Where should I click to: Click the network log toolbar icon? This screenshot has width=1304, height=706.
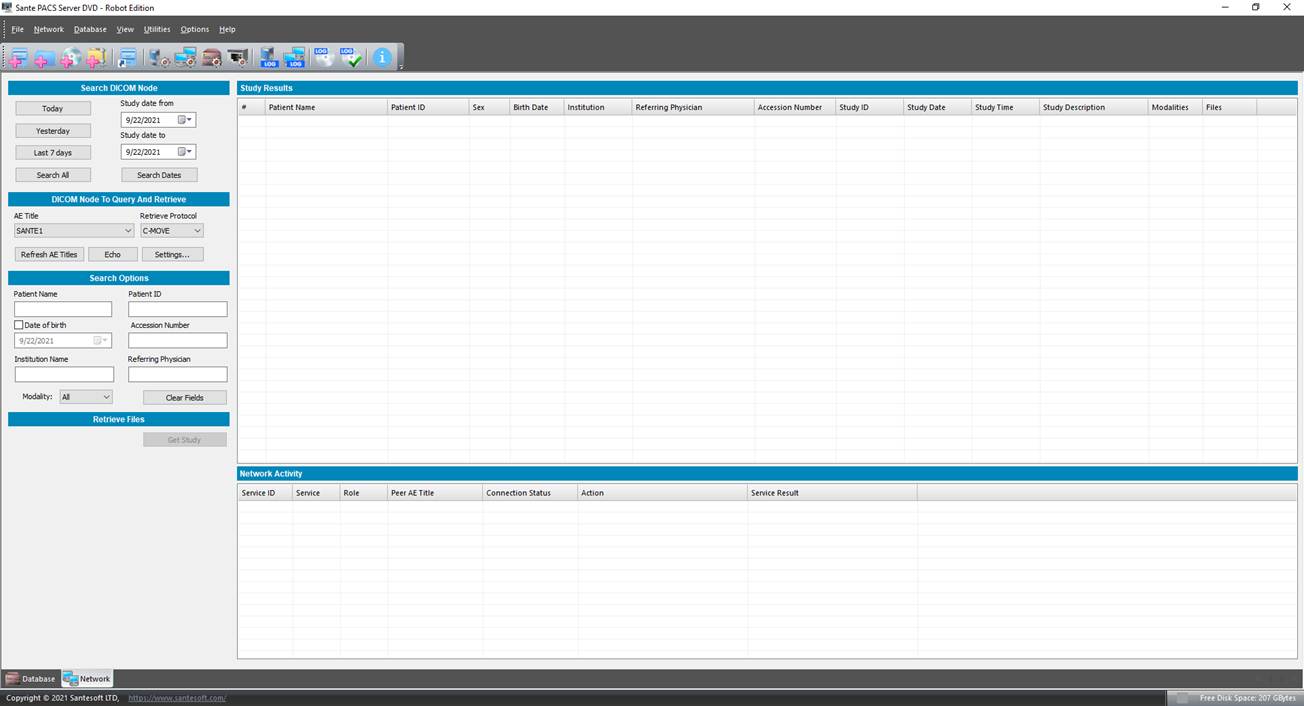click(294, 57)
